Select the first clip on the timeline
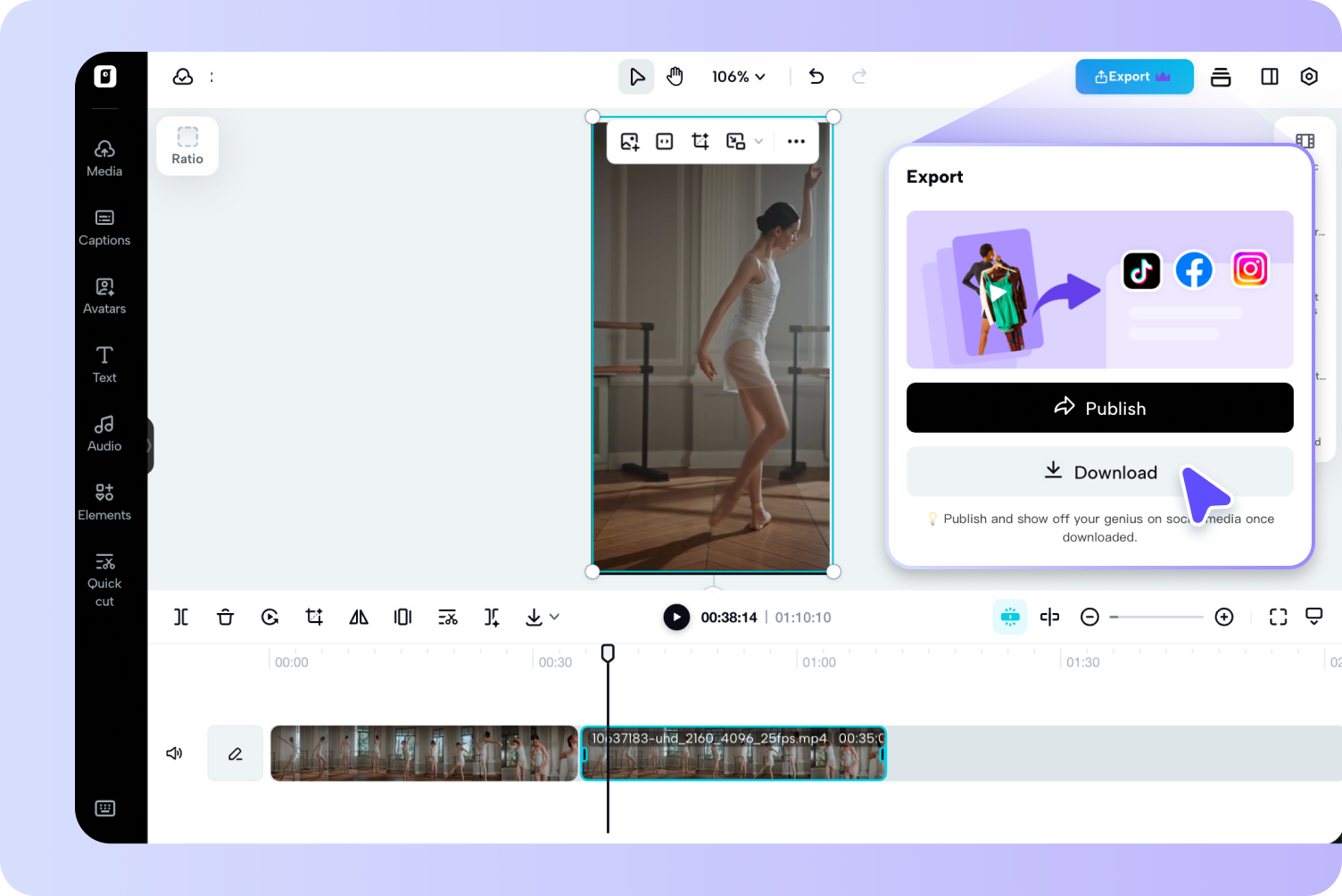The height and width of the screenshot is (896, 1342). (424, 753)
